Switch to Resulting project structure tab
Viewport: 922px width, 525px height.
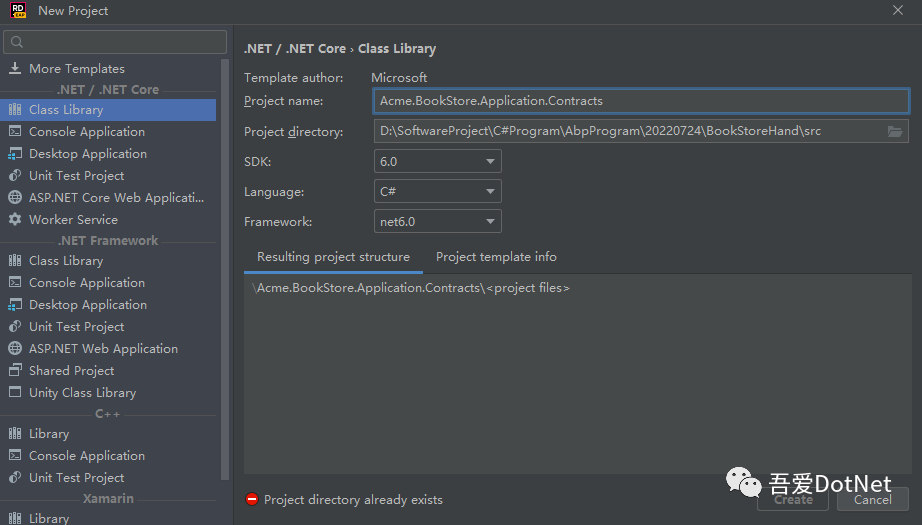point(333,257)
